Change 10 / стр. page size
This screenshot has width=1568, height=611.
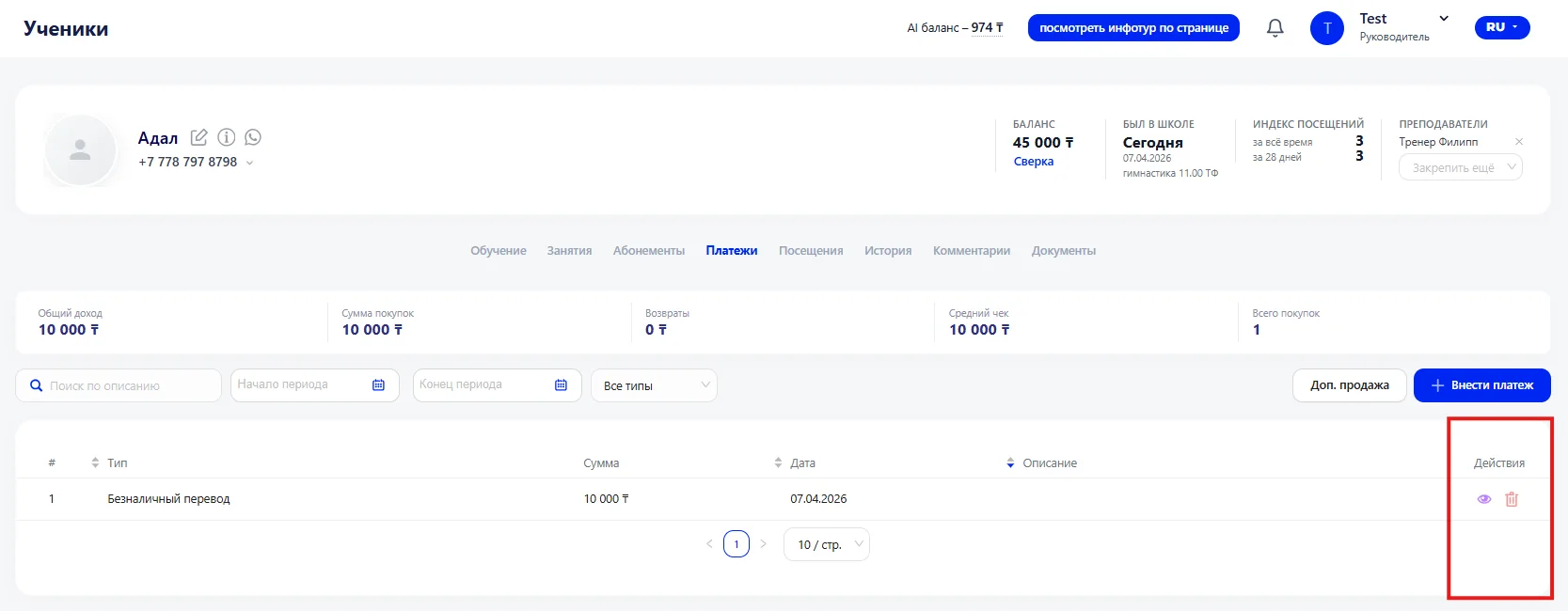coord(827,544)
